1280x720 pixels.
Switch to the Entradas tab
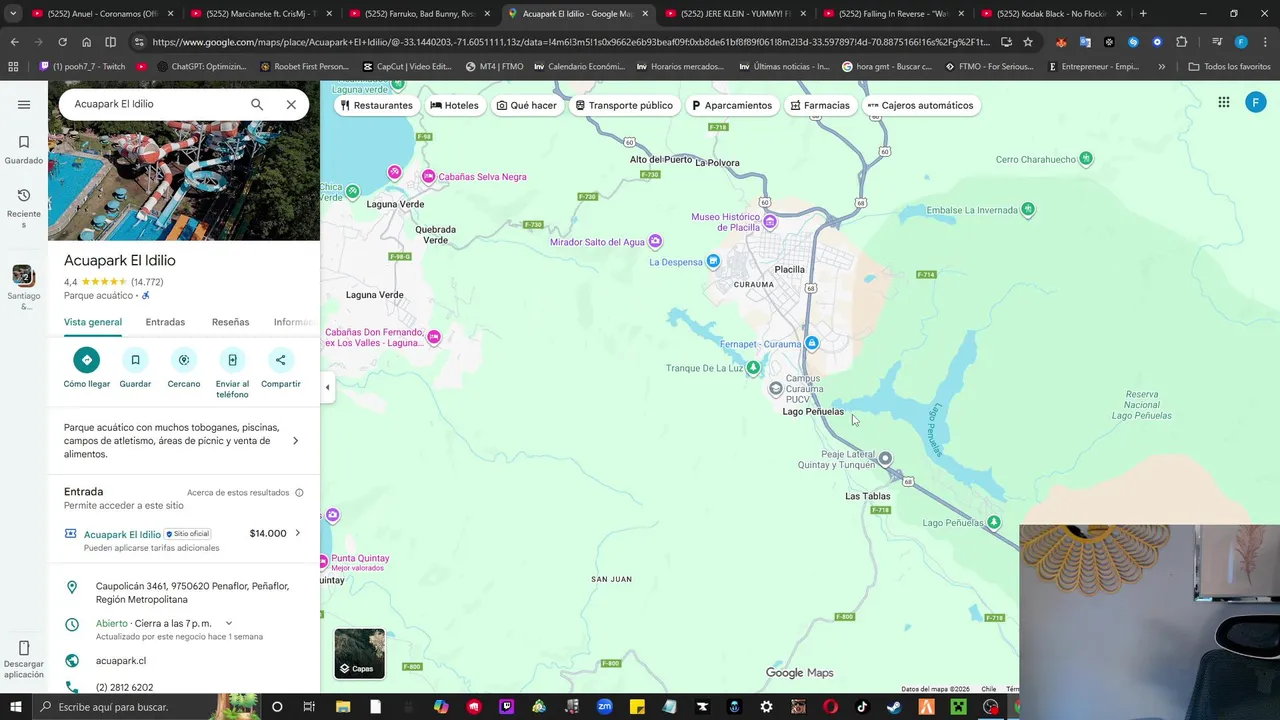[165, 322]
